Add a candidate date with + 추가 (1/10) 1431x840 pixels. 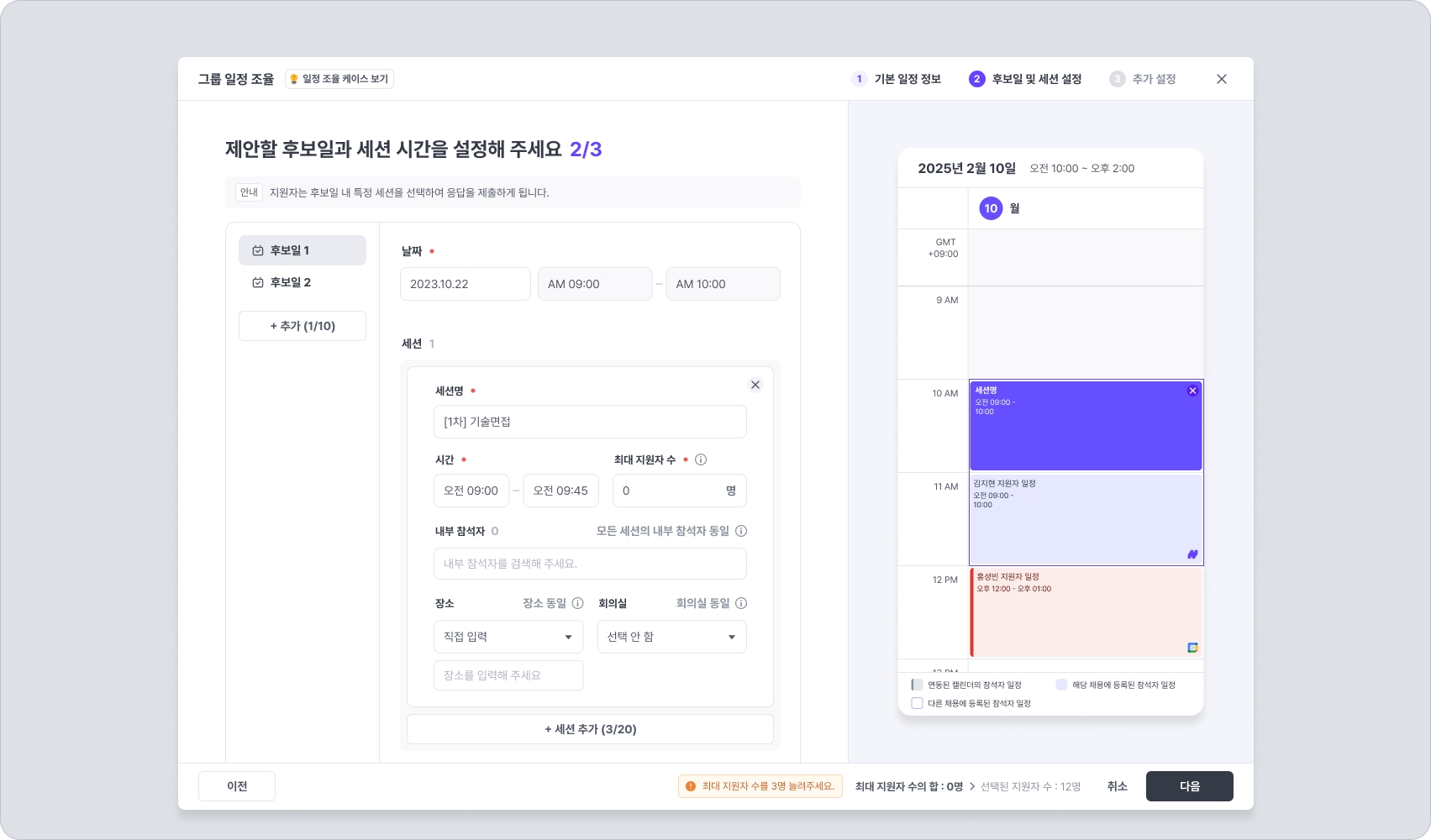point(303,326)
